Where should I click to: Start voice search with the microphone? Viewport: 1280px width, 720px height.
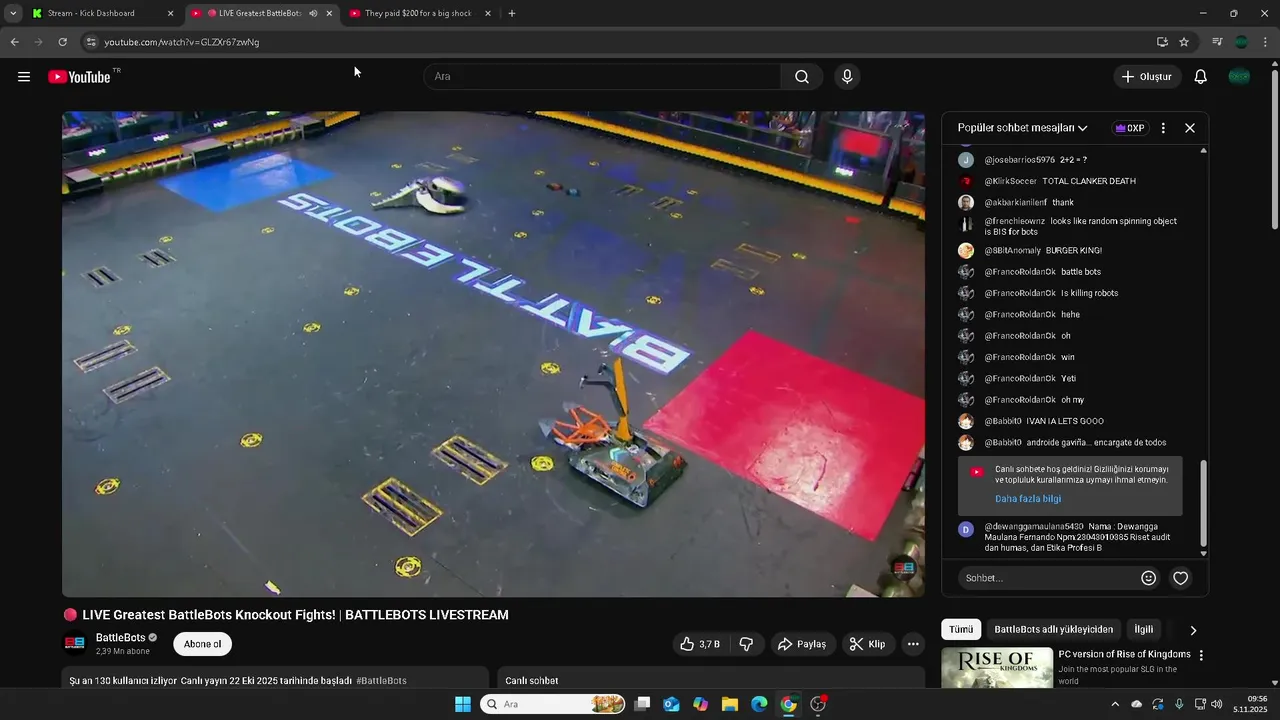(847, 77)
